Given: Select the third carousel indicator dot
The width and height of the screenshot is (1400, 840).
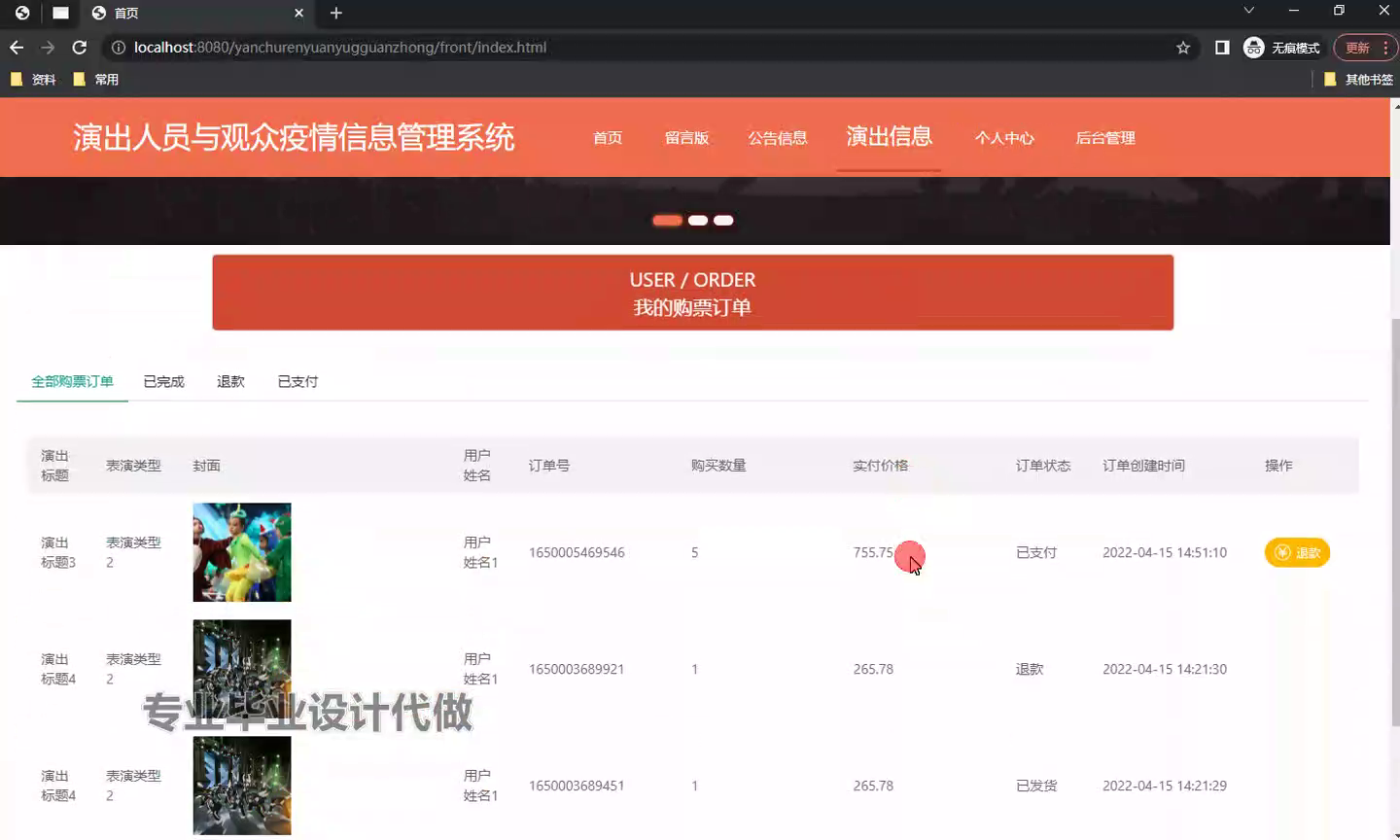Looking at the screenshot, I should coord(723,221).
